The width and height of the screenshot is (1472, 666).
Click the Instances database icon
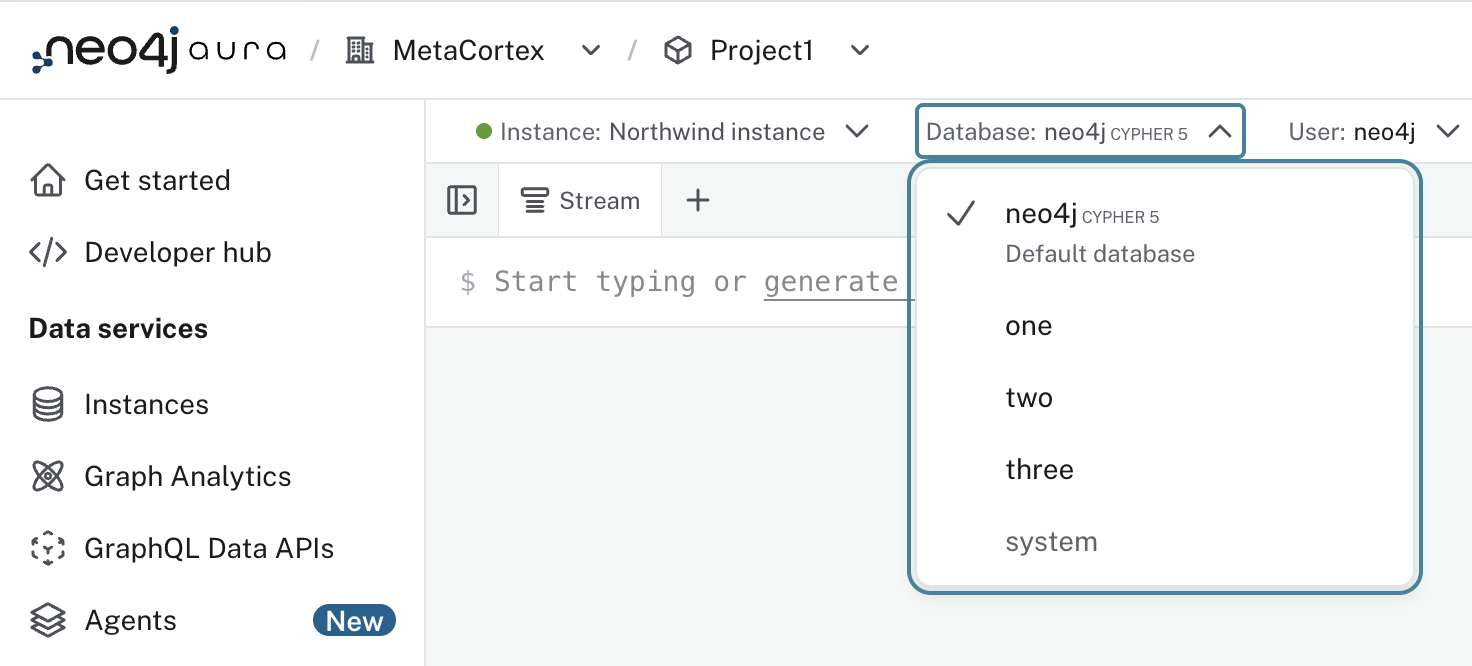coord(47,404)
